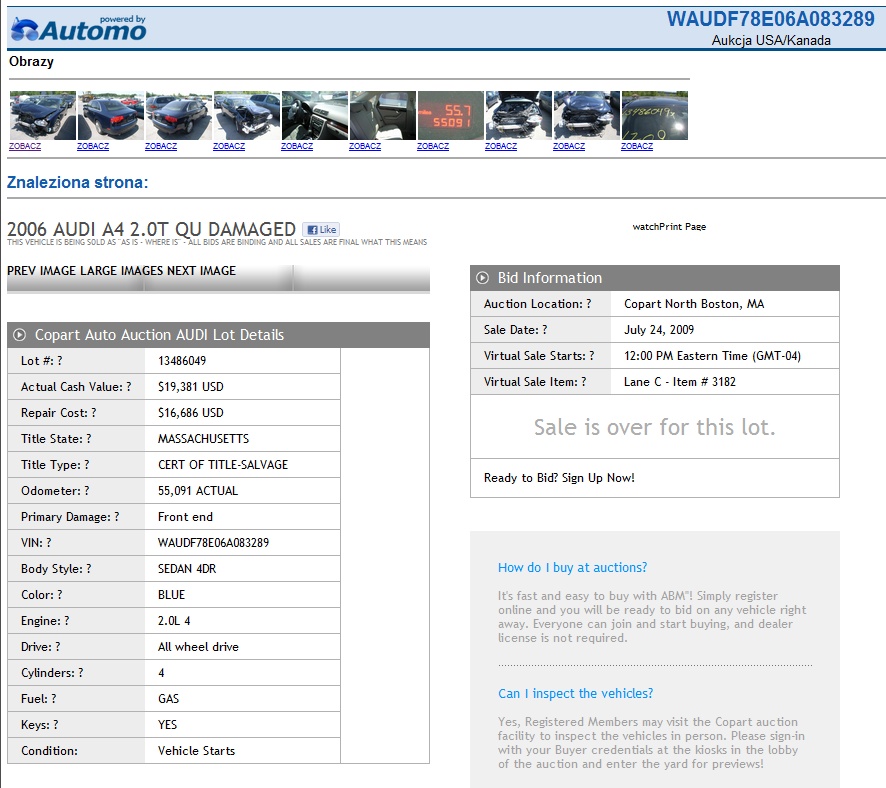This screenshot has height=788, width=886.
Task: Click ZOBACZ under the odometer thumbnail
Action: tap(433, 146)
